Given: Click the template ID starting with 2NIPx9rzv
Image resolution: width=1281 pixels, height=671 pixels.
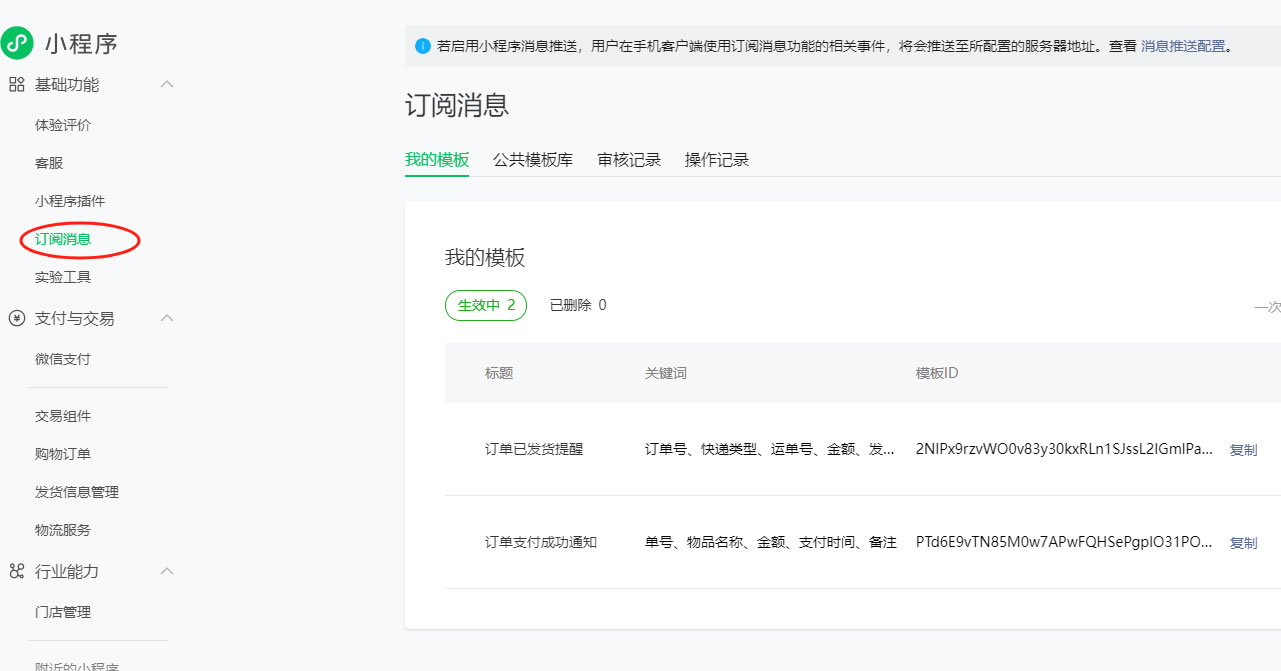Looking at the screenshot, I should click(1065, 450).
